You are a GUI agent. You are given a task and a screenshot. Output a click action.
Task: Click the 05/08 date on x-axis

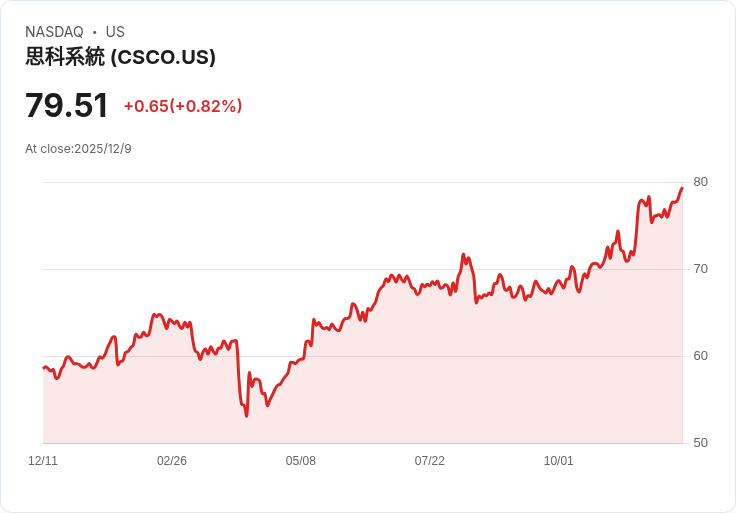click(x=300, y=460)
